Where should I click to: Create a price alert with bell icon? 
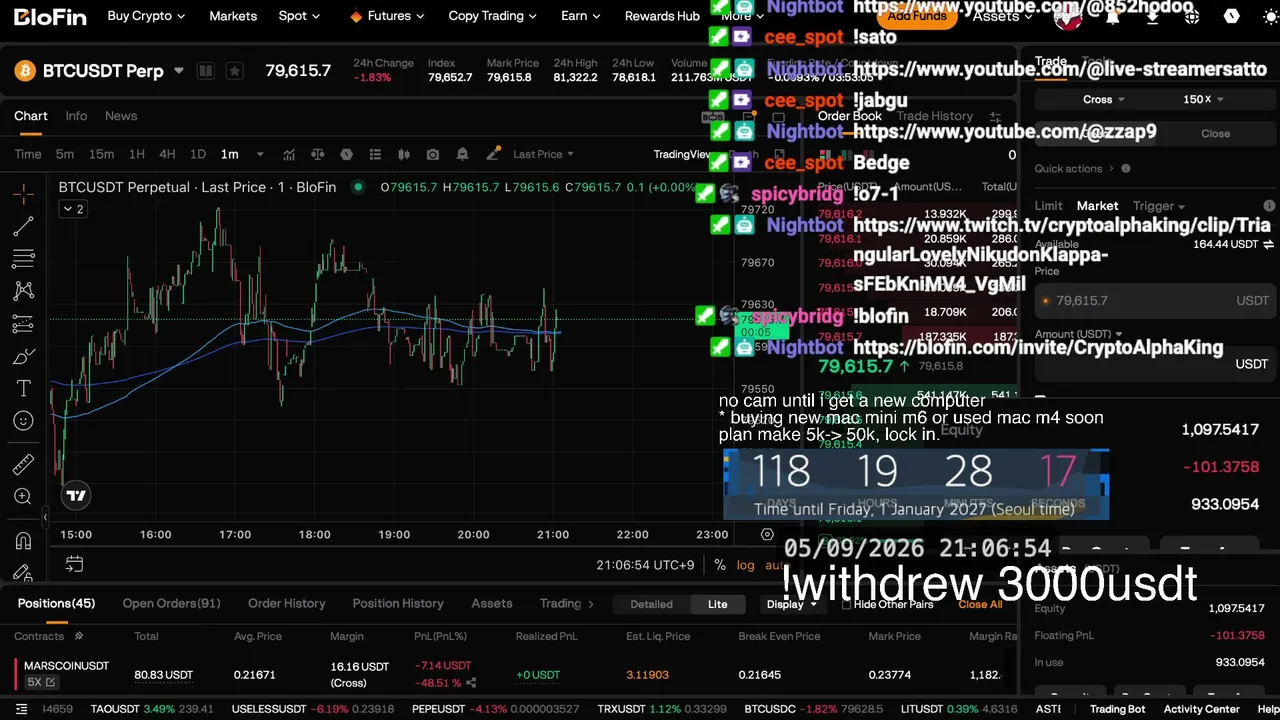tap(462, 154)
